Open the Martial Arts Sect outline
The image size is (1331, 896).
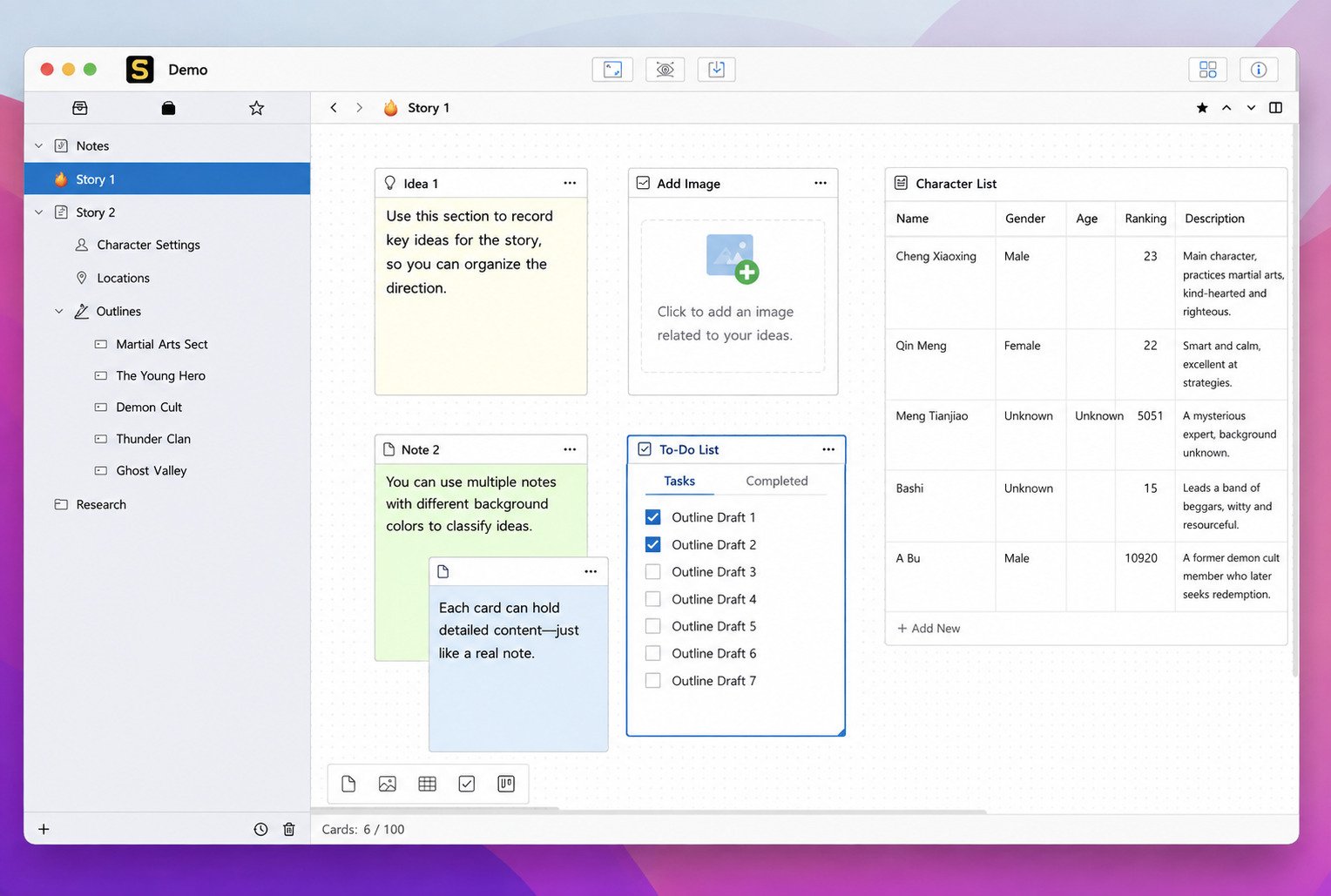(161, 344)
